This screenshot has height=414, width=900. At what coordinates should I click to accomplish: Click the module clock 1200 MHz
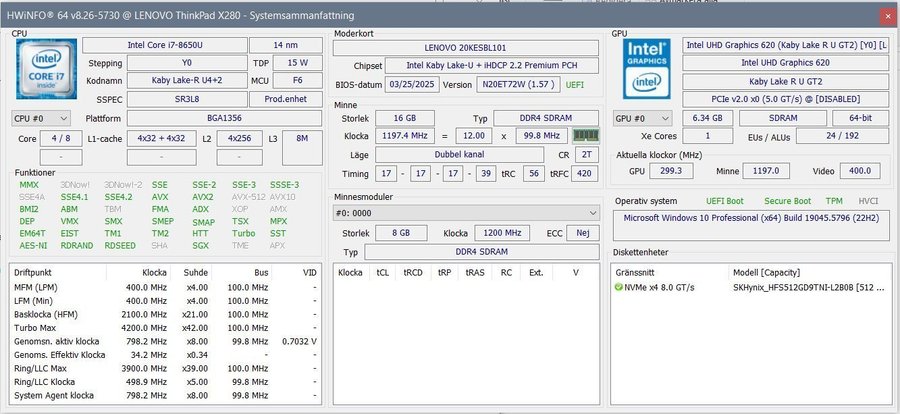(x=502, y=233)
